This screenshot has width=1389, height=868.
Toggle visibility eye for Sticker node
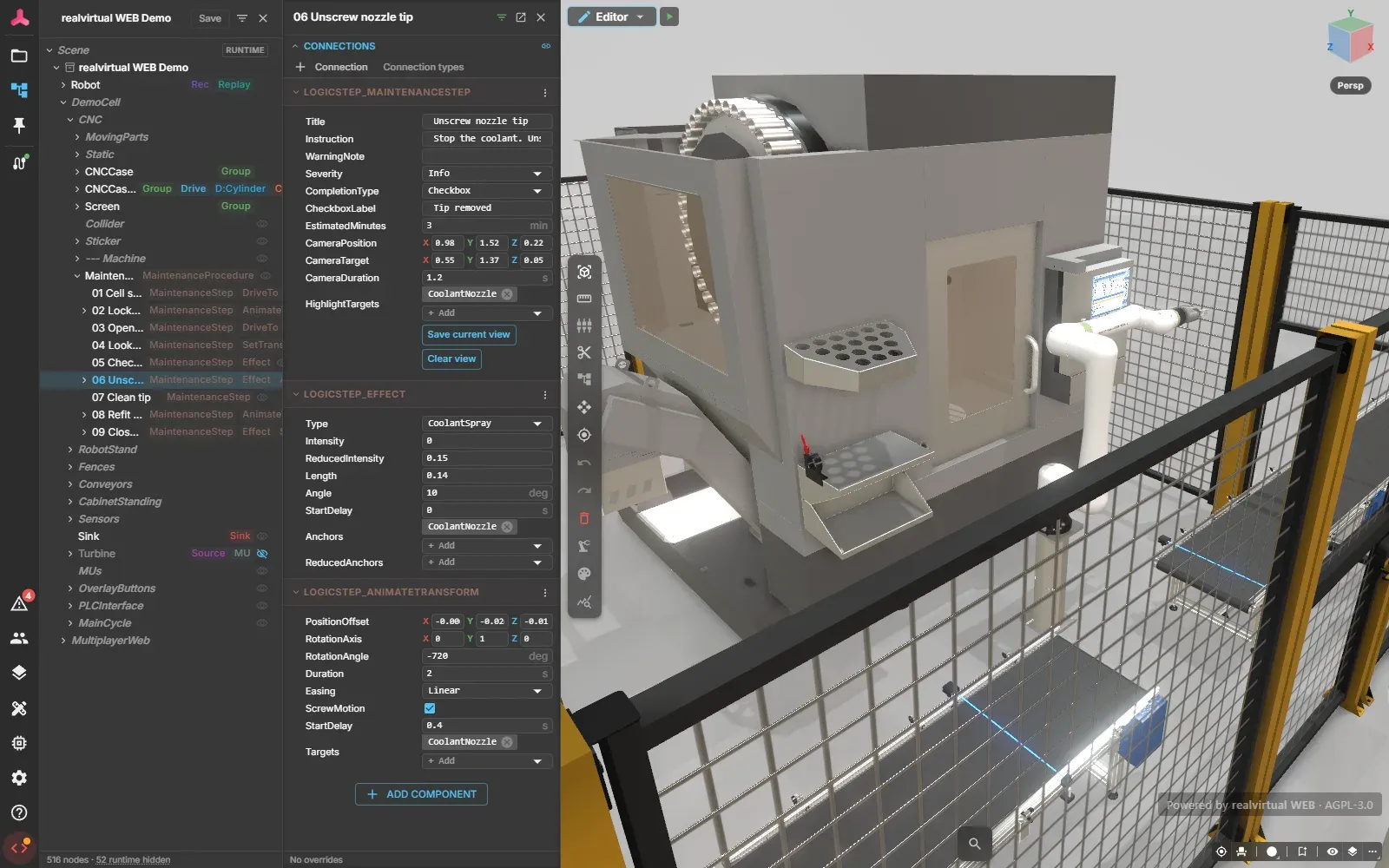(x=262, y=241)
